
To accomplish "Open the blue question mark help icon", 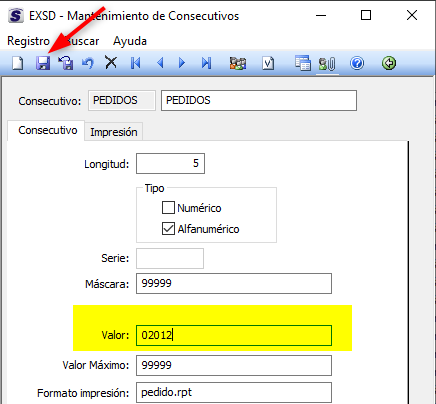I will pyautogui.click(x=357, y=63).
